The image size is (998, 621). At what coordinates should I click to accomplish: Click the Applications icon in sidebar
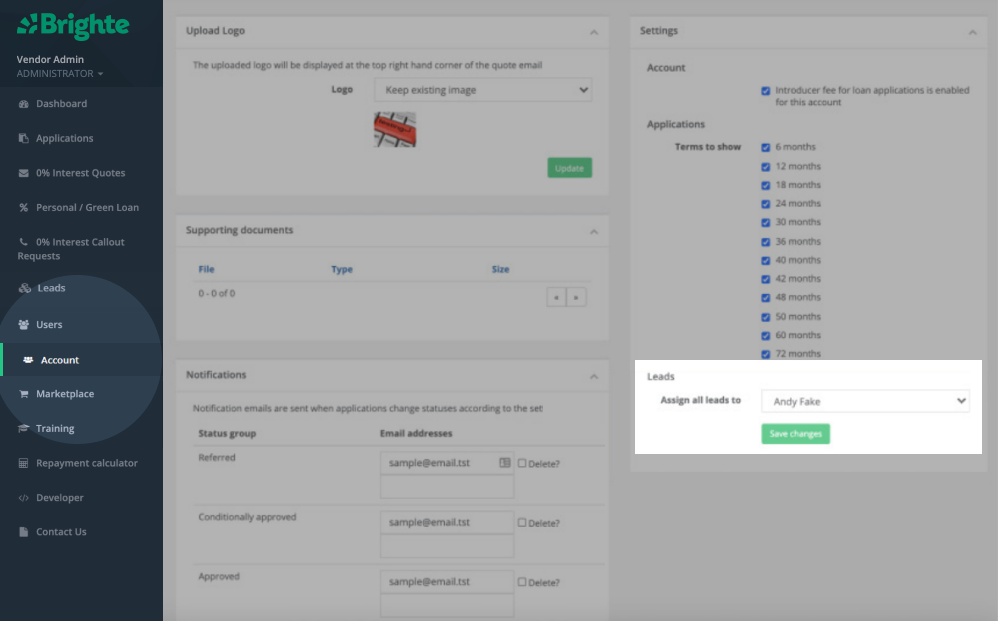24,139
